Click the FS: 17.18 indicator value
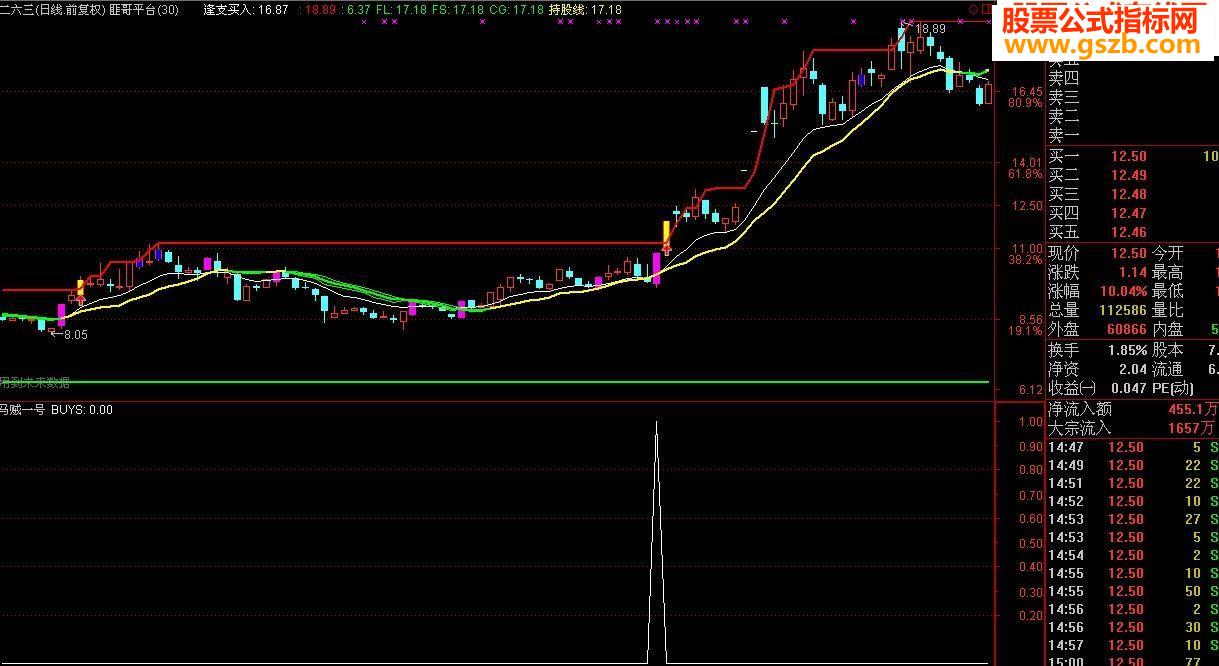The image size is (1219, 666). [x=459, y=9]
